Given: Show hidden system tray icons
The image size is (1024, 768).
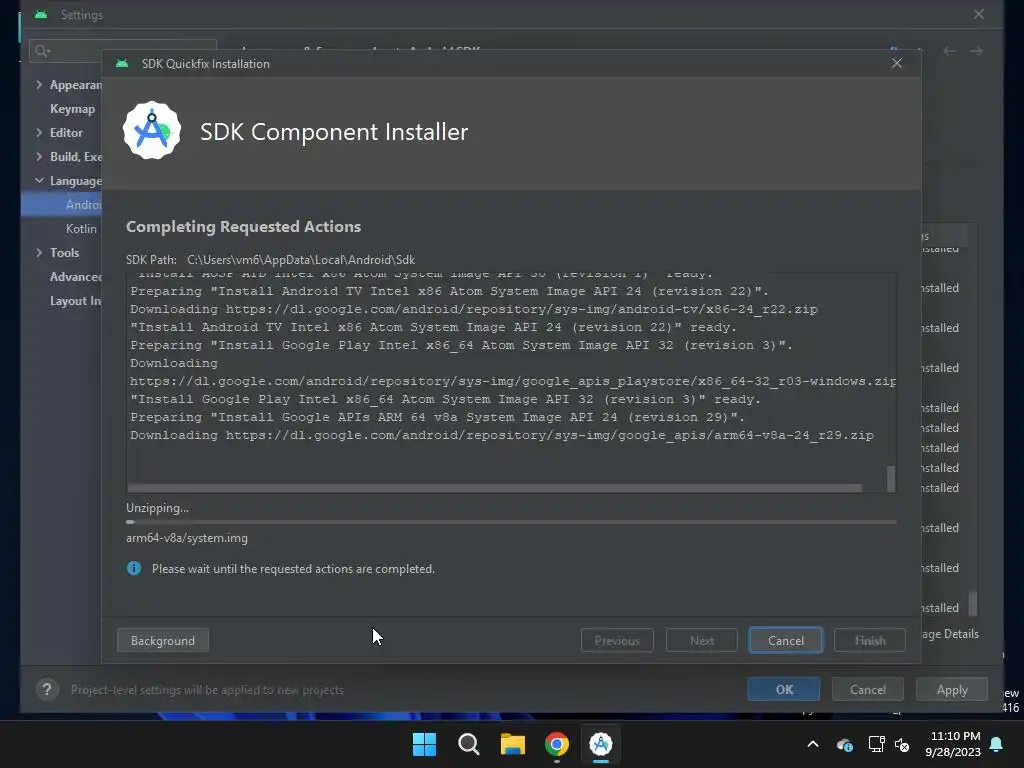Looking at the screenshot, I should tap(813, 744).
